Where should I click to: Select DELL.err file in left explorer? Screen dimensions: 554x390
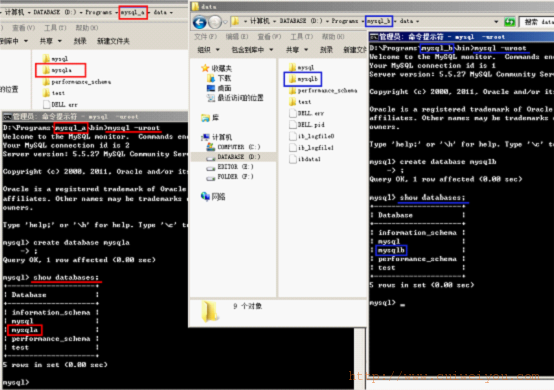60,105
